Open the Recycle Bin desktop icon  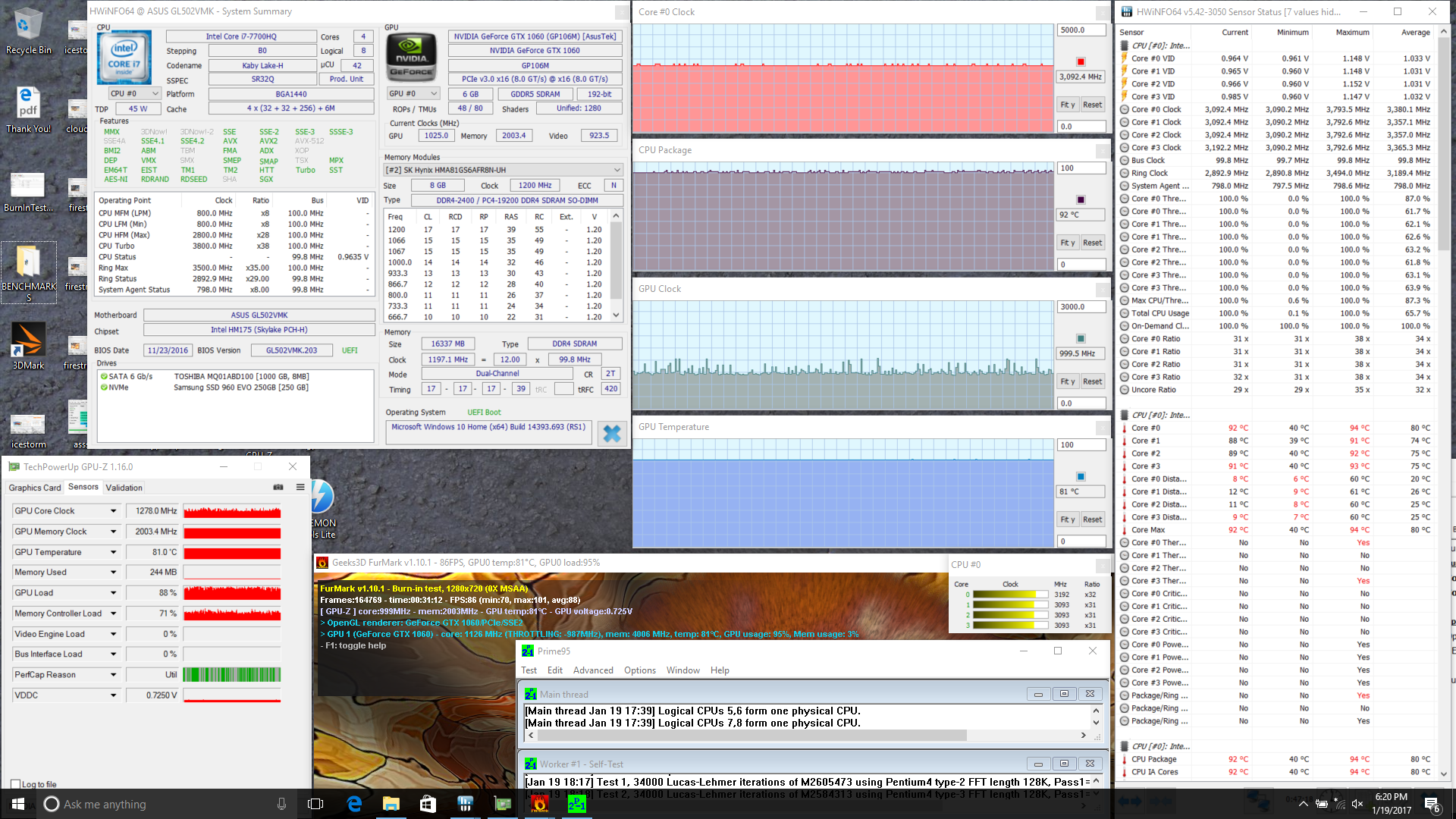click(28, 31)
